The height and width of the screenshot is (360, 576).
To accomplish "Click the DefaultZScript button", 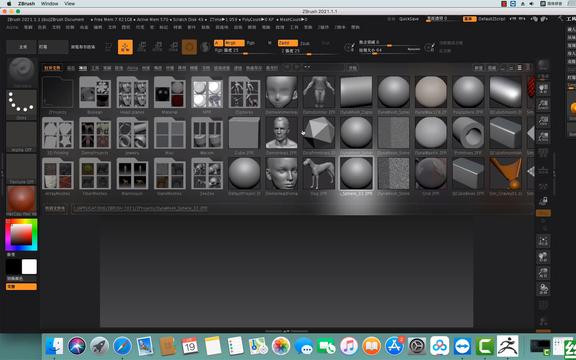I will tap(492, 19).
